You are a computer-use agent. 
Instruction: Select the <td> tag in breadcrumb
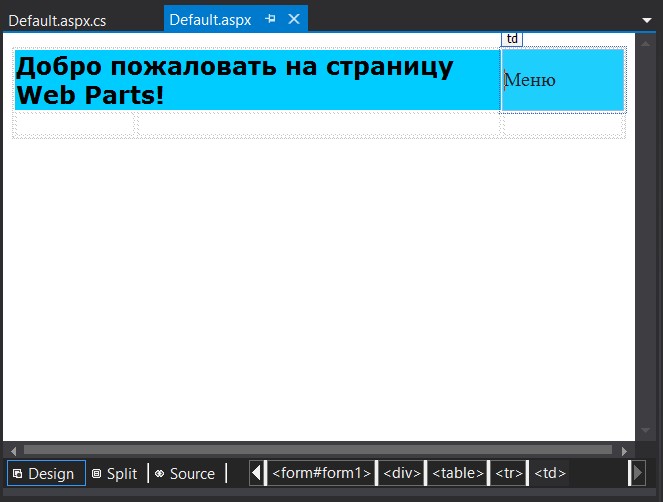550,473
